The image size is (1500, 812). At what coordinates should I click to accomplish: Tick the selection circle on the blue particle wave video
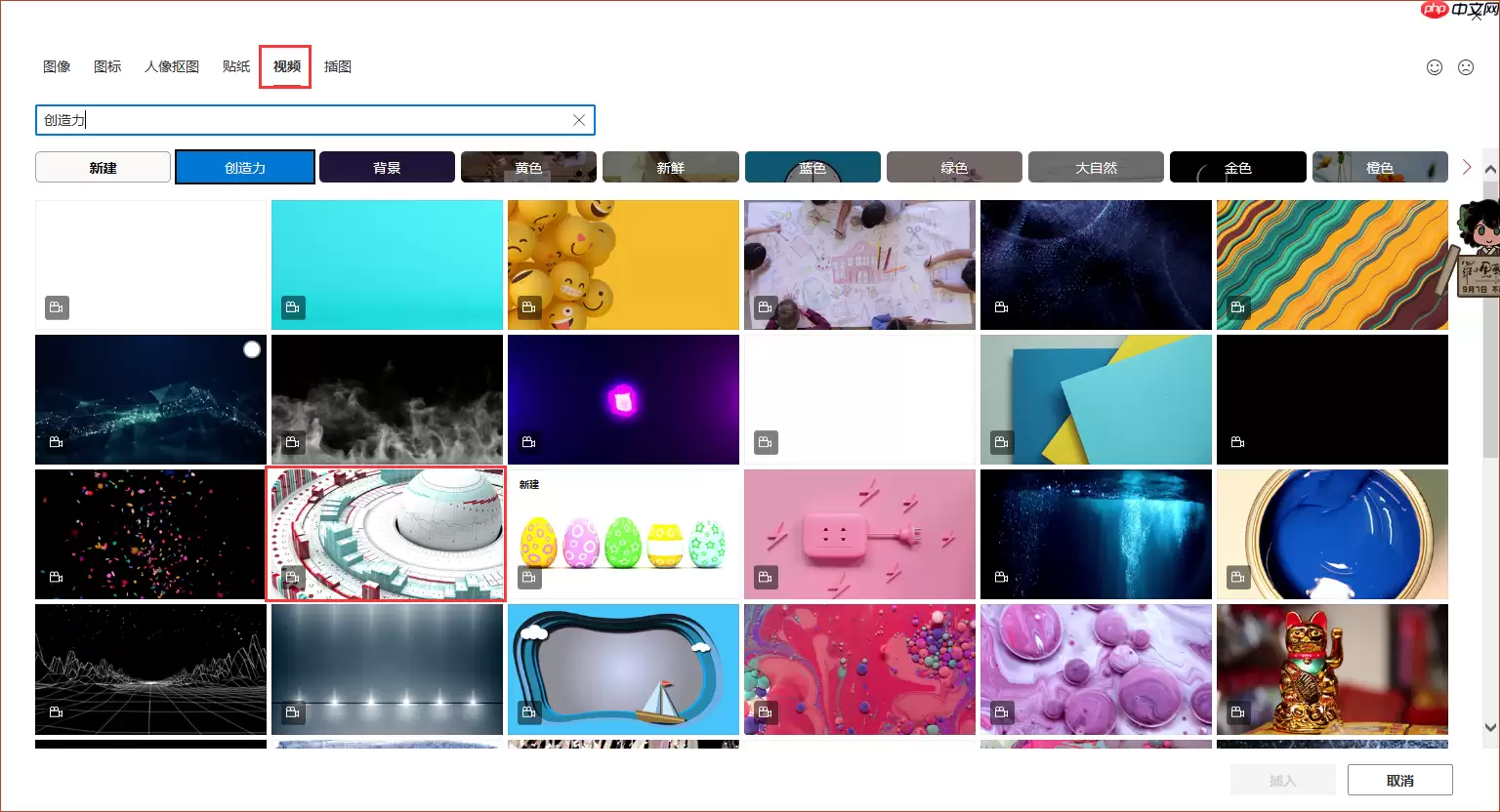tap(252, 349)
